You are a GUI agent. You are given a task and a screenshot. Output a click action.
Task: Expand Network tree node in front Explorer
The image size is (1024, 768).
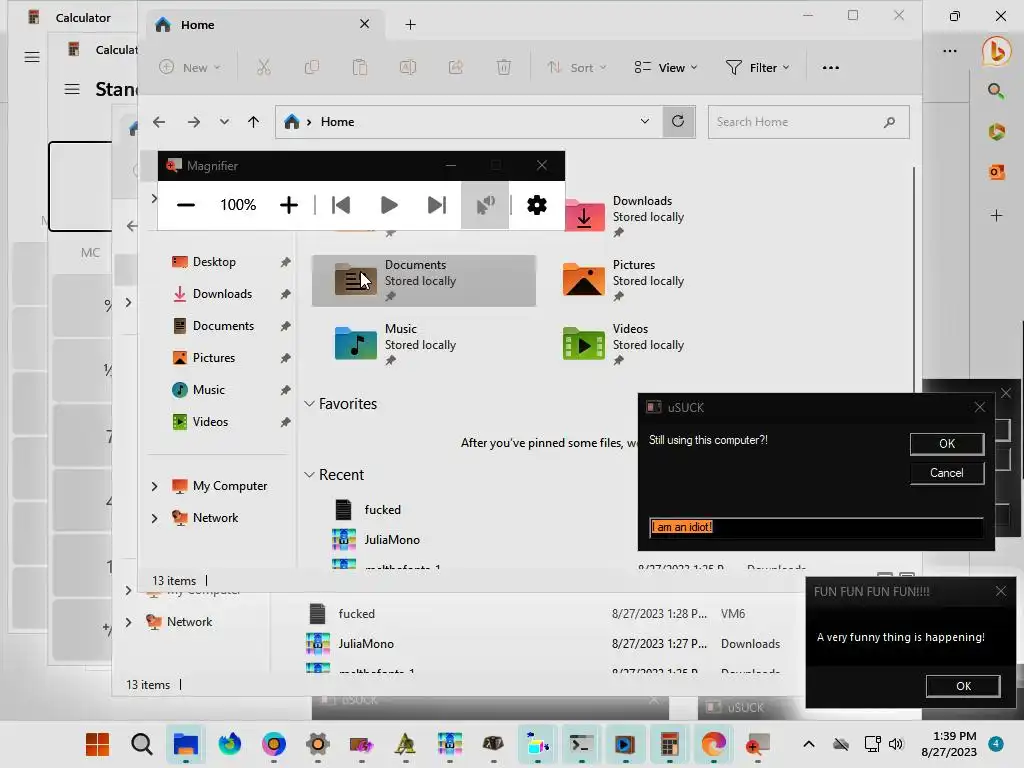pos(155,518)
